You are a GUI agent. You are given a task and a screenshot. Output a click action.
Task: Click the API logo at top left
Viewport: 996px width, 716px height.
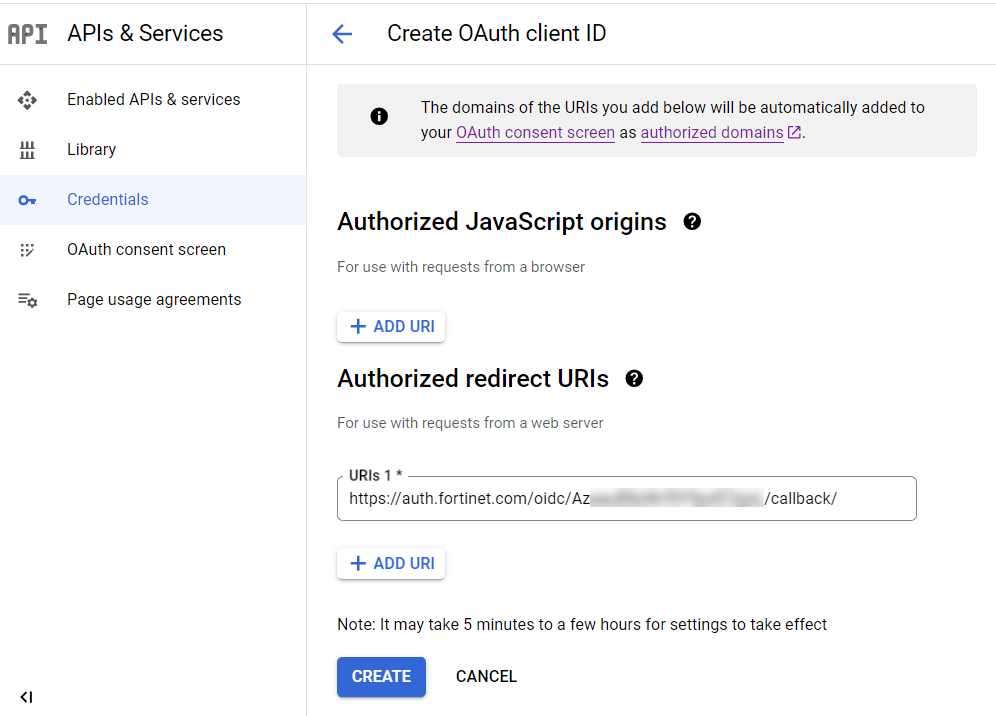click(27, 33)
